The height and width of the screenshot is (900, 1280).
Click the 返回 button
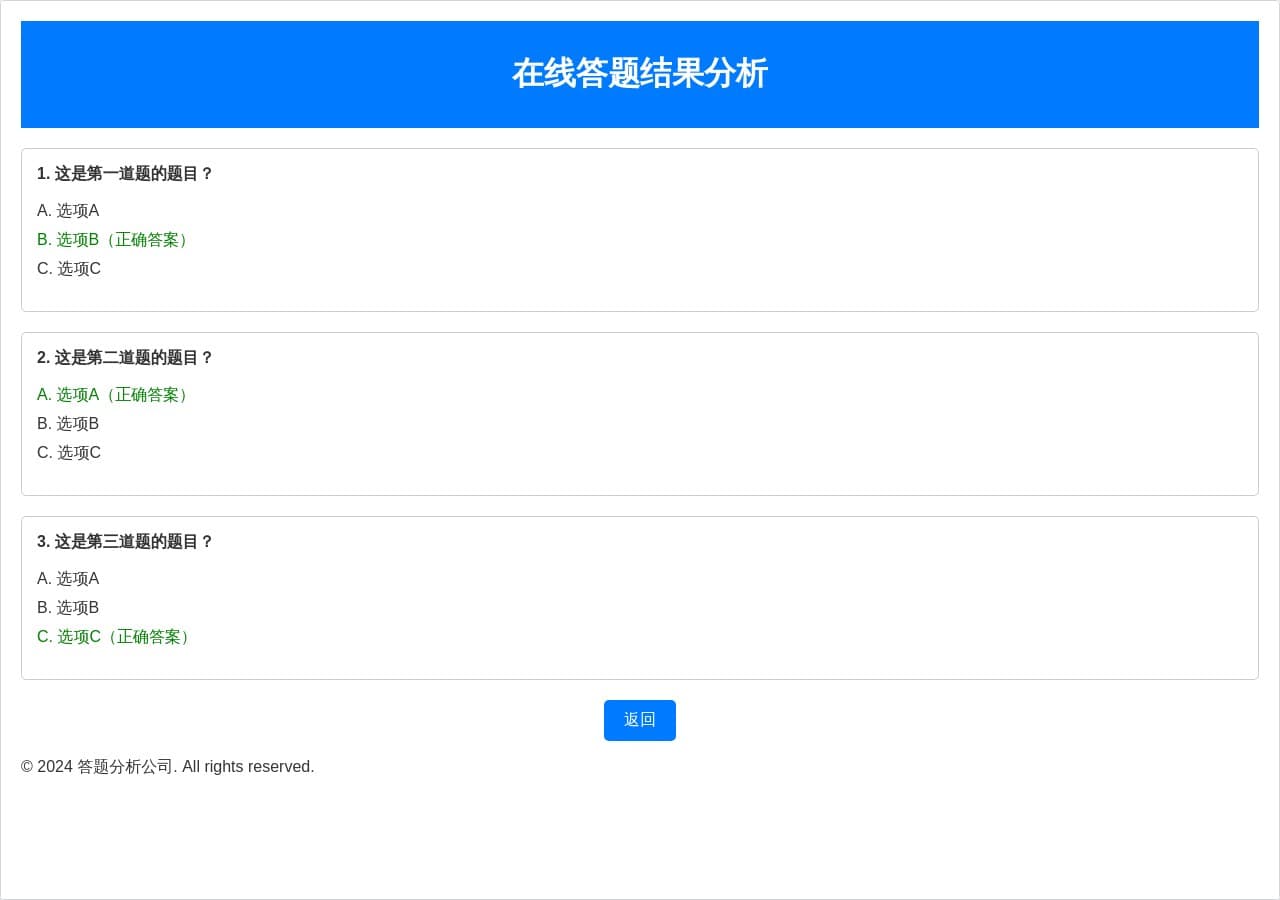pos(640,720)
